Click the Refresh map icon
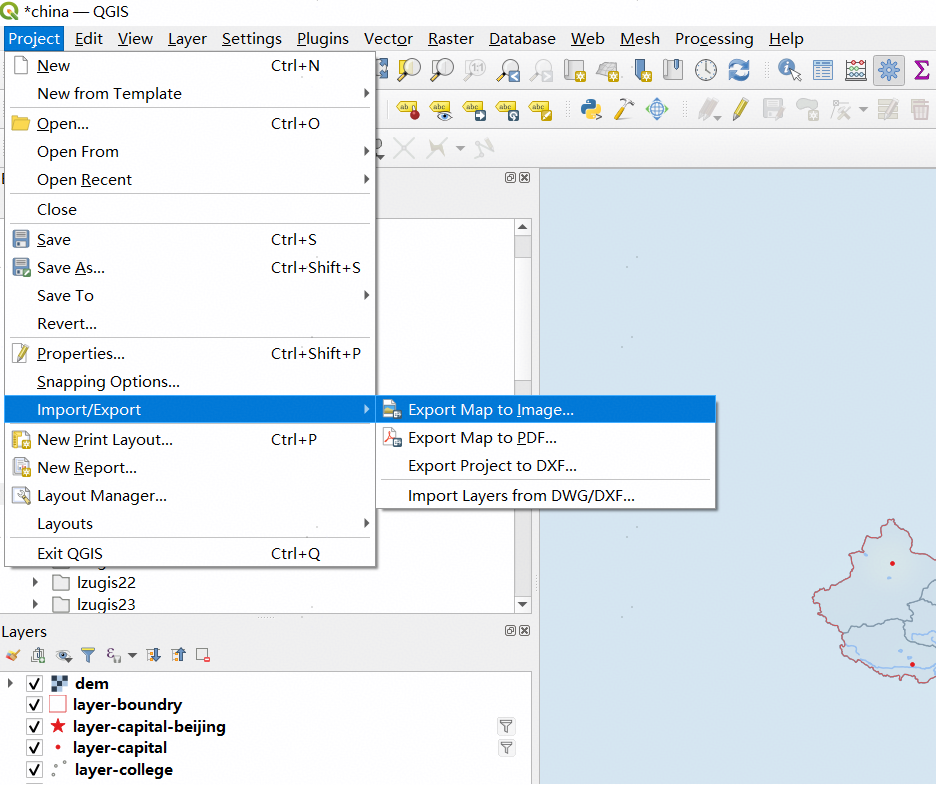Image resolution: width=936 pixels, height=785 pixels. (x=739, y=70)
